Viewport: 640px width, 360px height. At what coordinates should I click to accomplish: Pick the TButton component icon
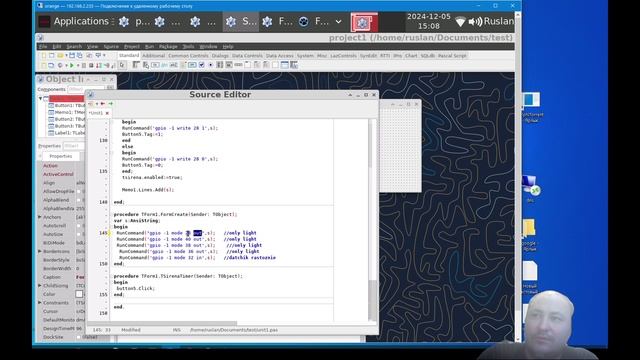tap(155, 65)
